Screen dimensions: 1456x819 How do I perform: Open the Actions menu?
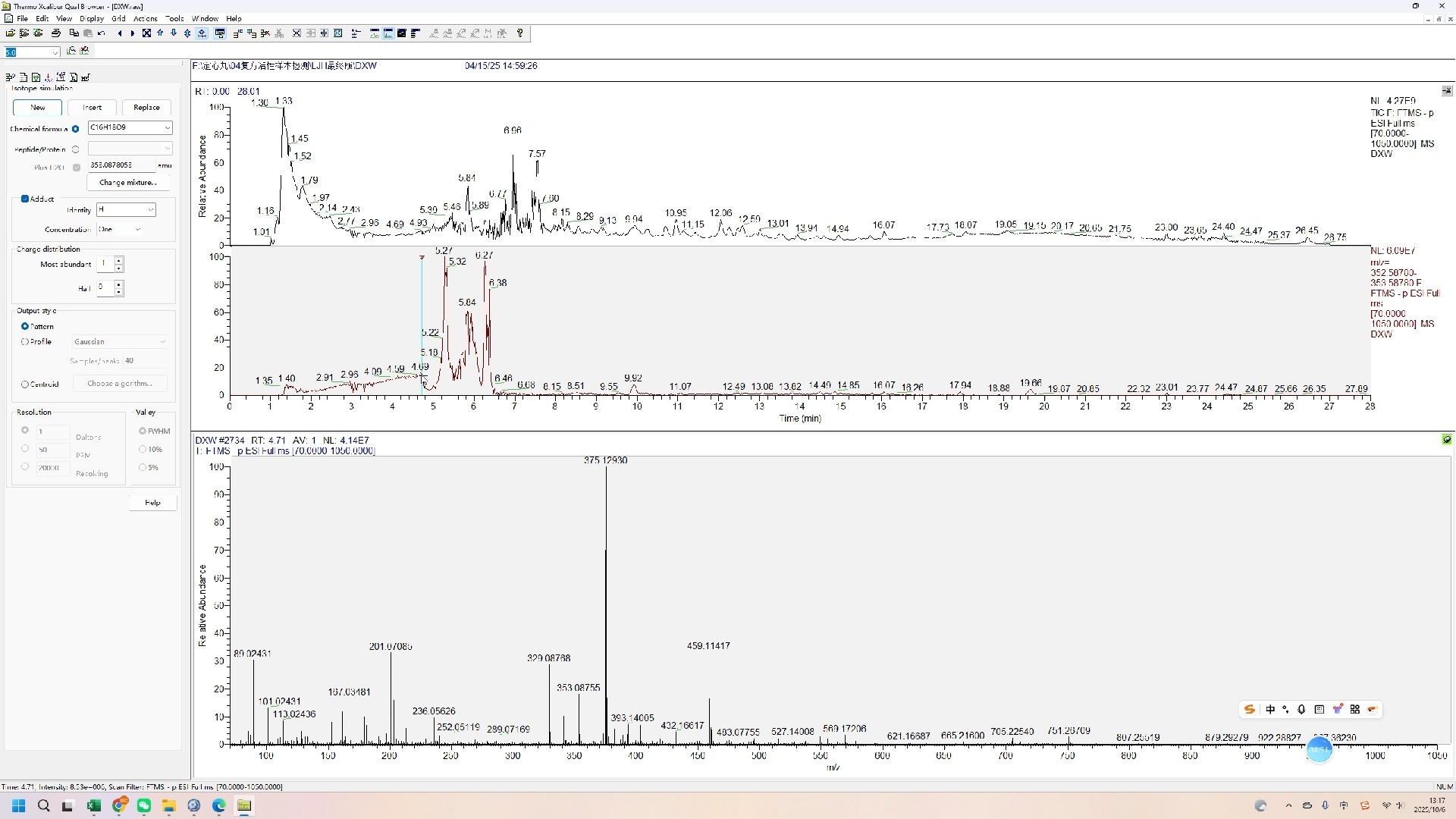(145, 18)
